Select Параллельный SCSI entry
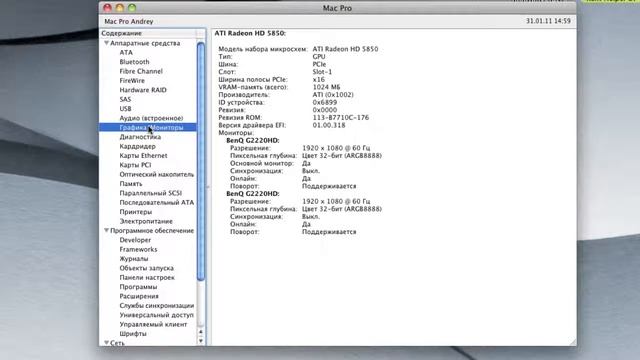Viewport: 640px width, 360px height. tap(151, 193)
